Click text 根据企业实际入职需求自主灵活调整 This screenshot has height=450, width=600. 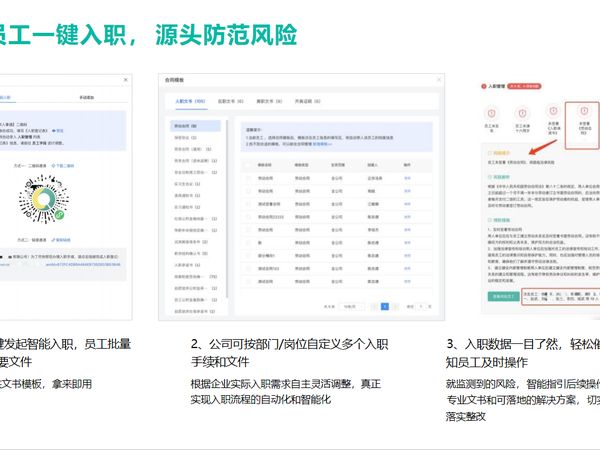pos(272,384)
